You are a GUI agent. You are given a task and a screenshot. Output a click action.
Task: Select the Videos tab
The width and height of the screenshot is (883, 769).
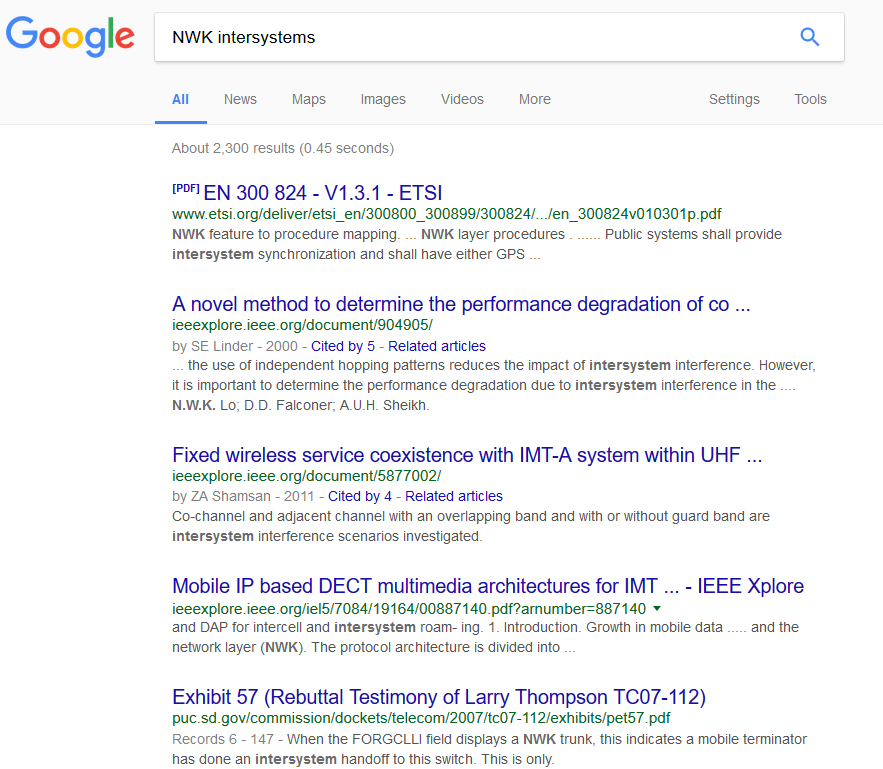(462, 99)
